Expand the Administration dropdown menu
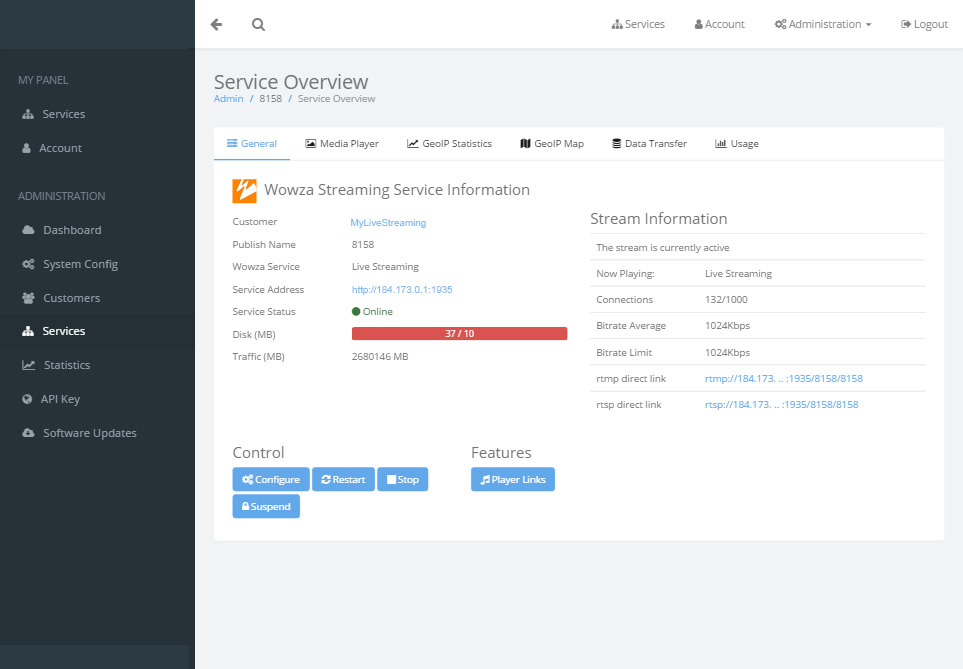The height and width of the screenshot is (669, 963). 822,23
